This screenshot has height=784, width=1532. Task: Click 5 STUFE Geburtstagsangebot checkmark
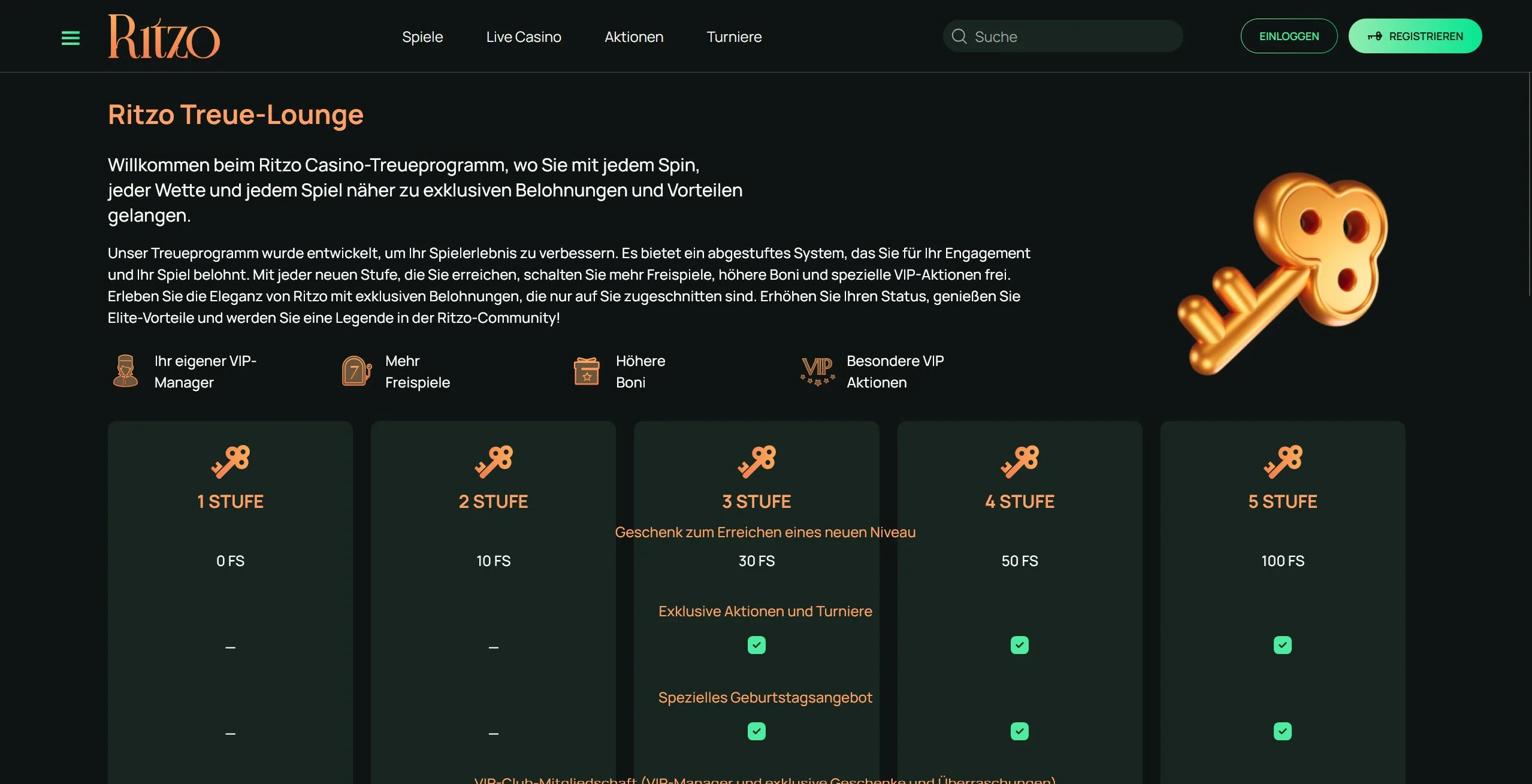pos(1283,731)
